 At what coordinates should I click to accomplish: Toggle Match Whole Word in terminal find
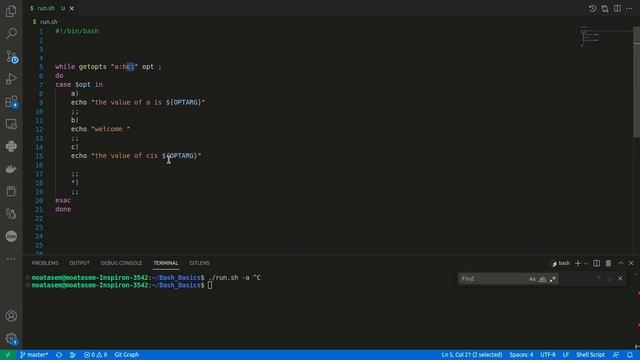click(x=542, y=279)
